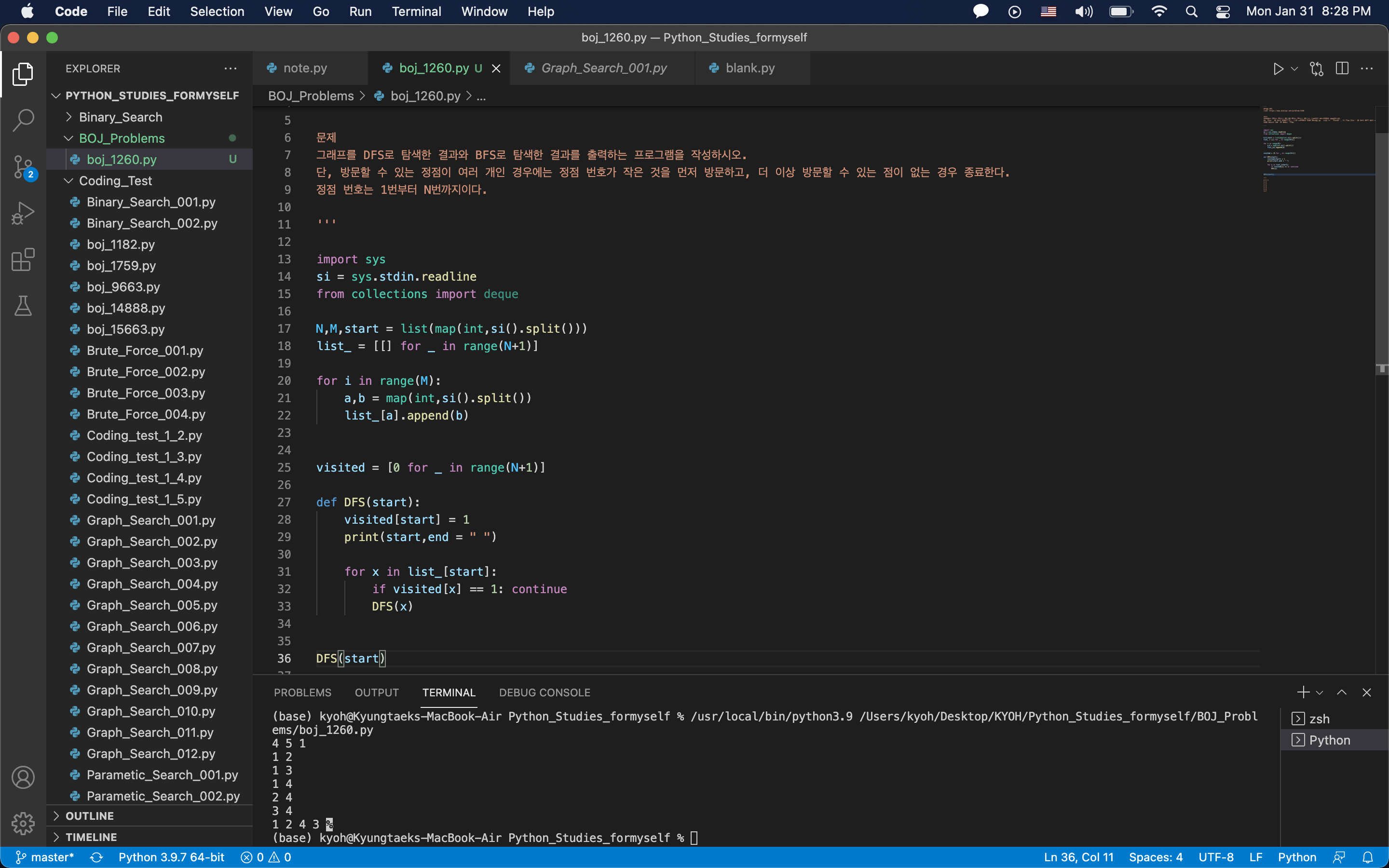Open Run and Debug view
The width and height of the screenshot is (1389, 868).
point(23,213)
